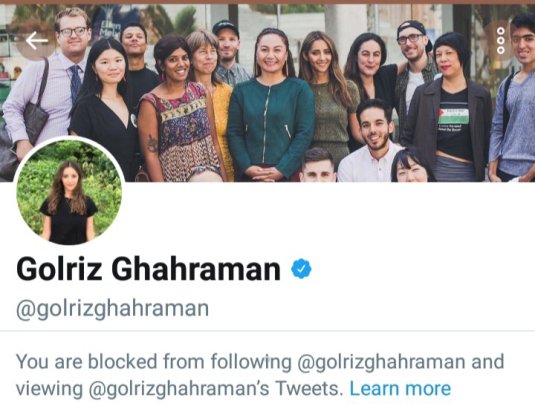Click the blue verified checkmark badge

click(301, 268)
